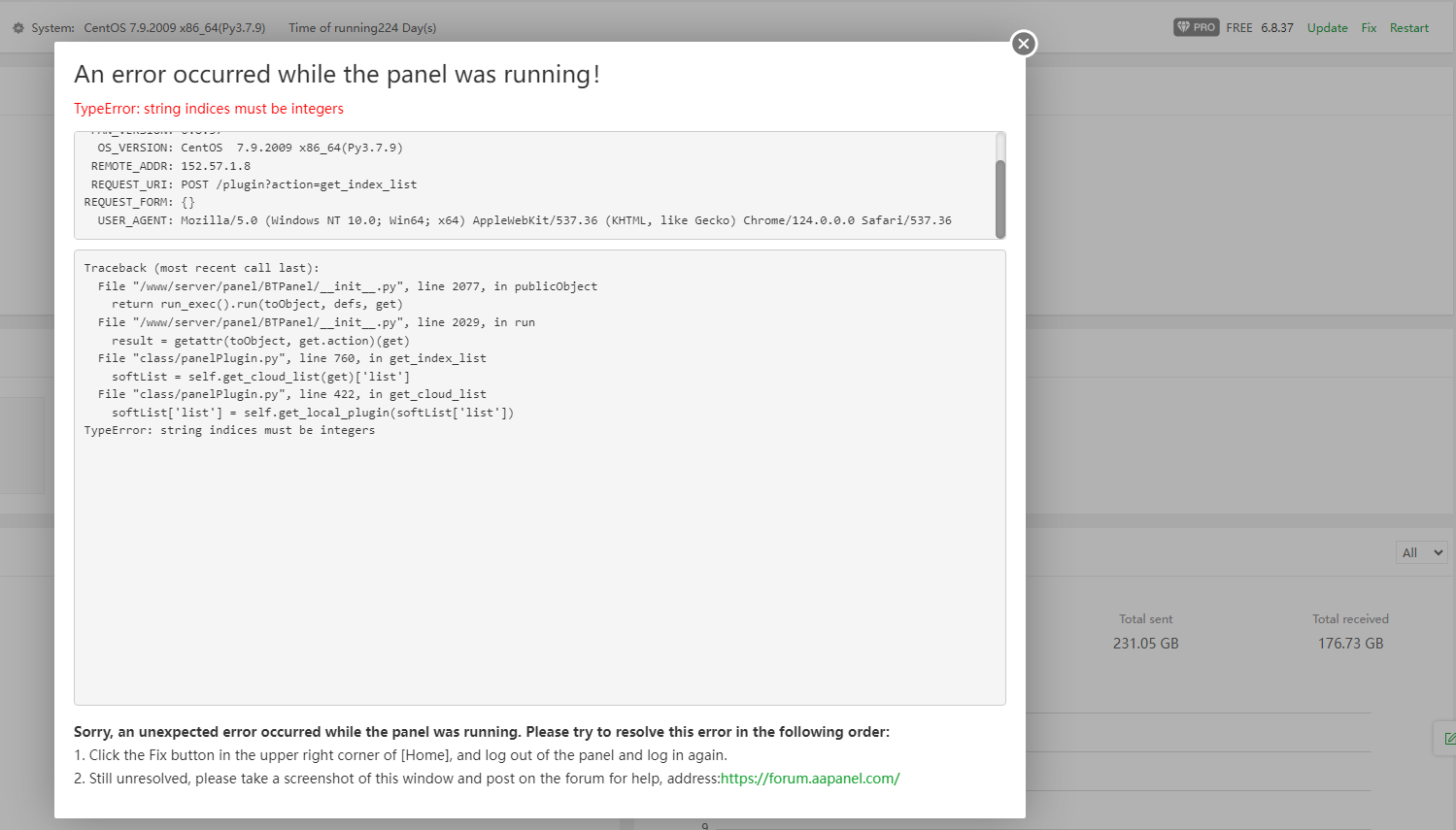1456x830 pixels.
Task: Click the 'Traceback (most recent call last)' line
Action: click(x=201, y=268)
